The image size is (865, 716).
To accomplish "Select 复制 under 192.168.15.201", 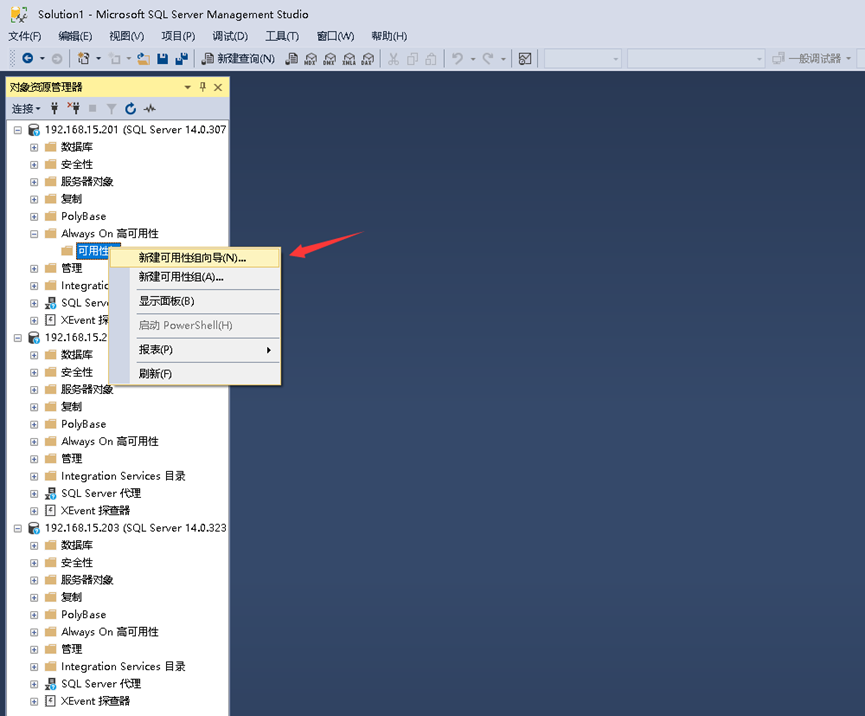I will pyautogui.click(x=72, y=199).
